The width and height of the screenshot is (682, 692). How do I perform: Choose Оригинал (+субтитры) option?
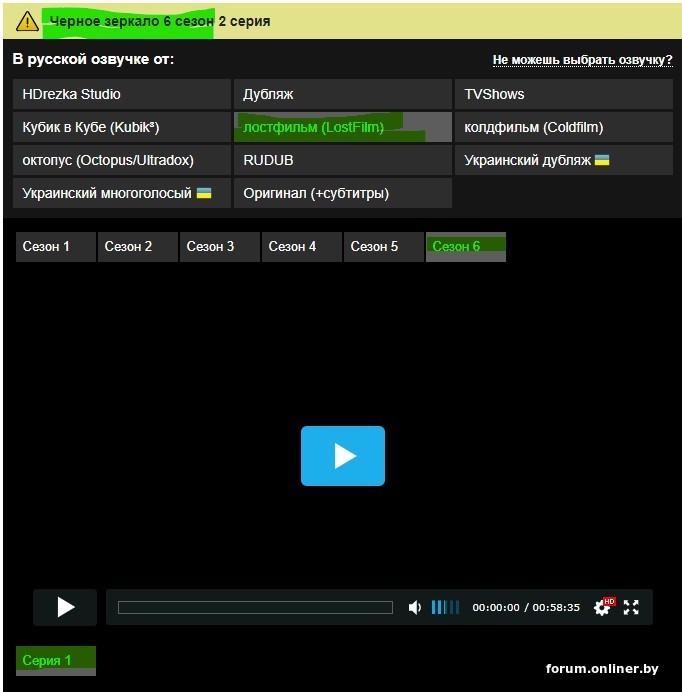343,193
